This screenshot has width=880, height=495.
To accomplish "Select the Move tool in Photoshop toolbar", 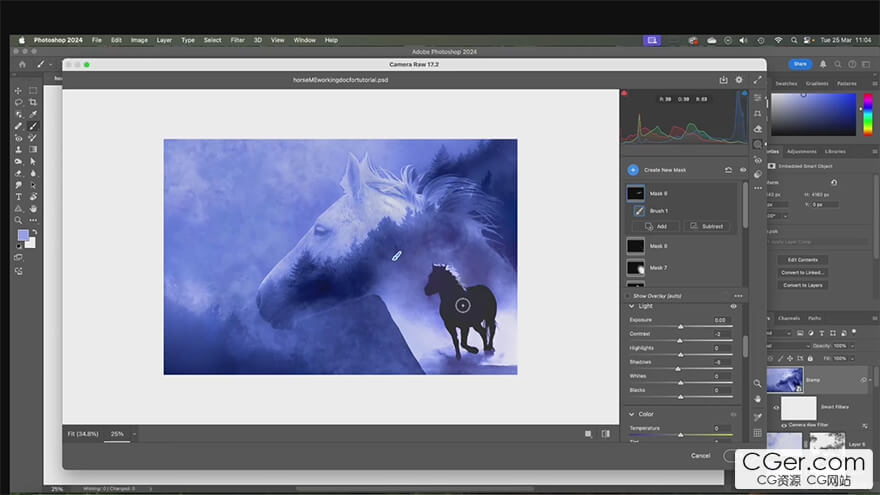I will 18,90.
